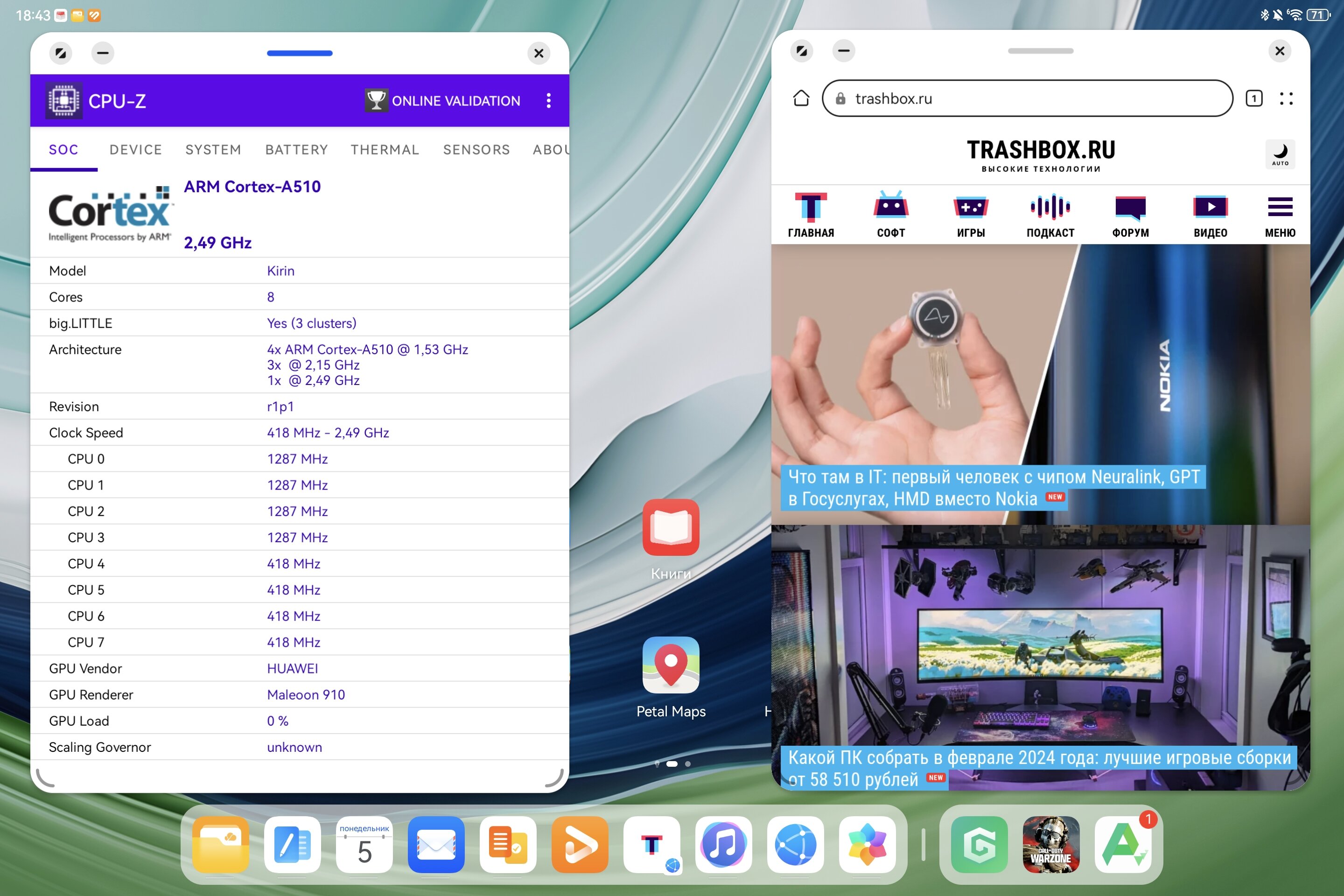This screenshot has height=896, width=1344.
Task: Open the green A app with notification badge
Action: pos(1123,845)
